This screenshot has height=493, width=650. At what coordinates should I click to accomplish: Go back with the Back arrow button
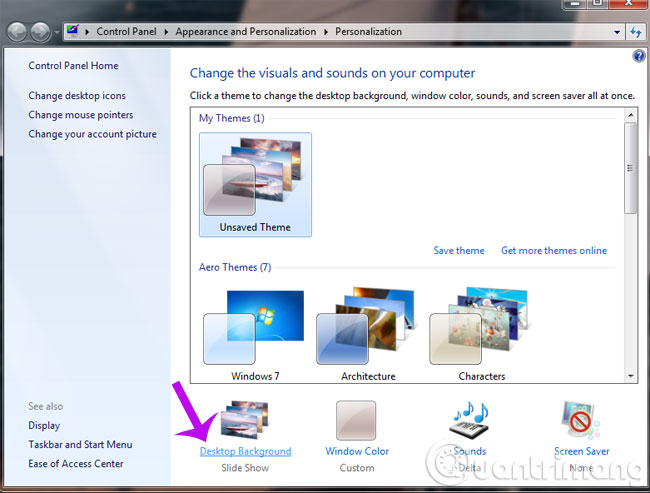pyautogui.click(x=17, y=32)
